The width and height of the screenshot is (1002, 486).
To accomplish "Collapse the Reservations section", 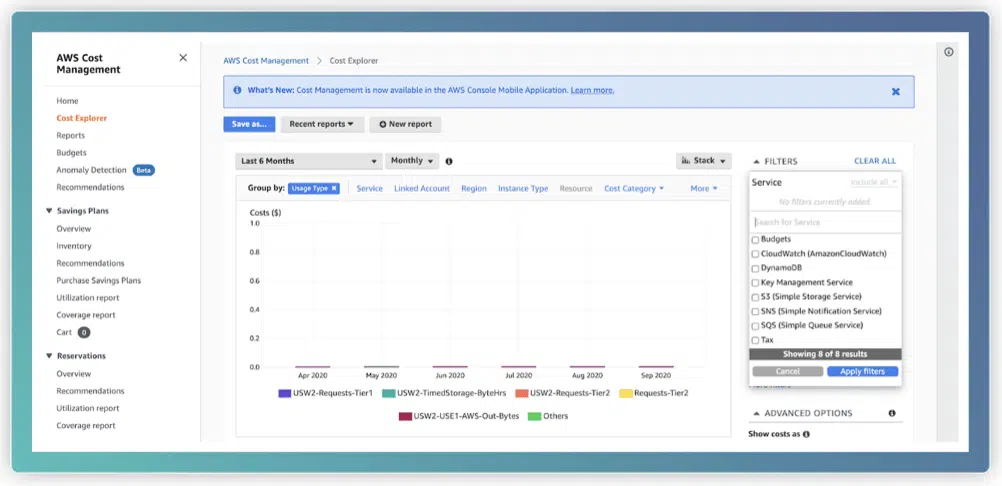I will (x=50, y=356).
